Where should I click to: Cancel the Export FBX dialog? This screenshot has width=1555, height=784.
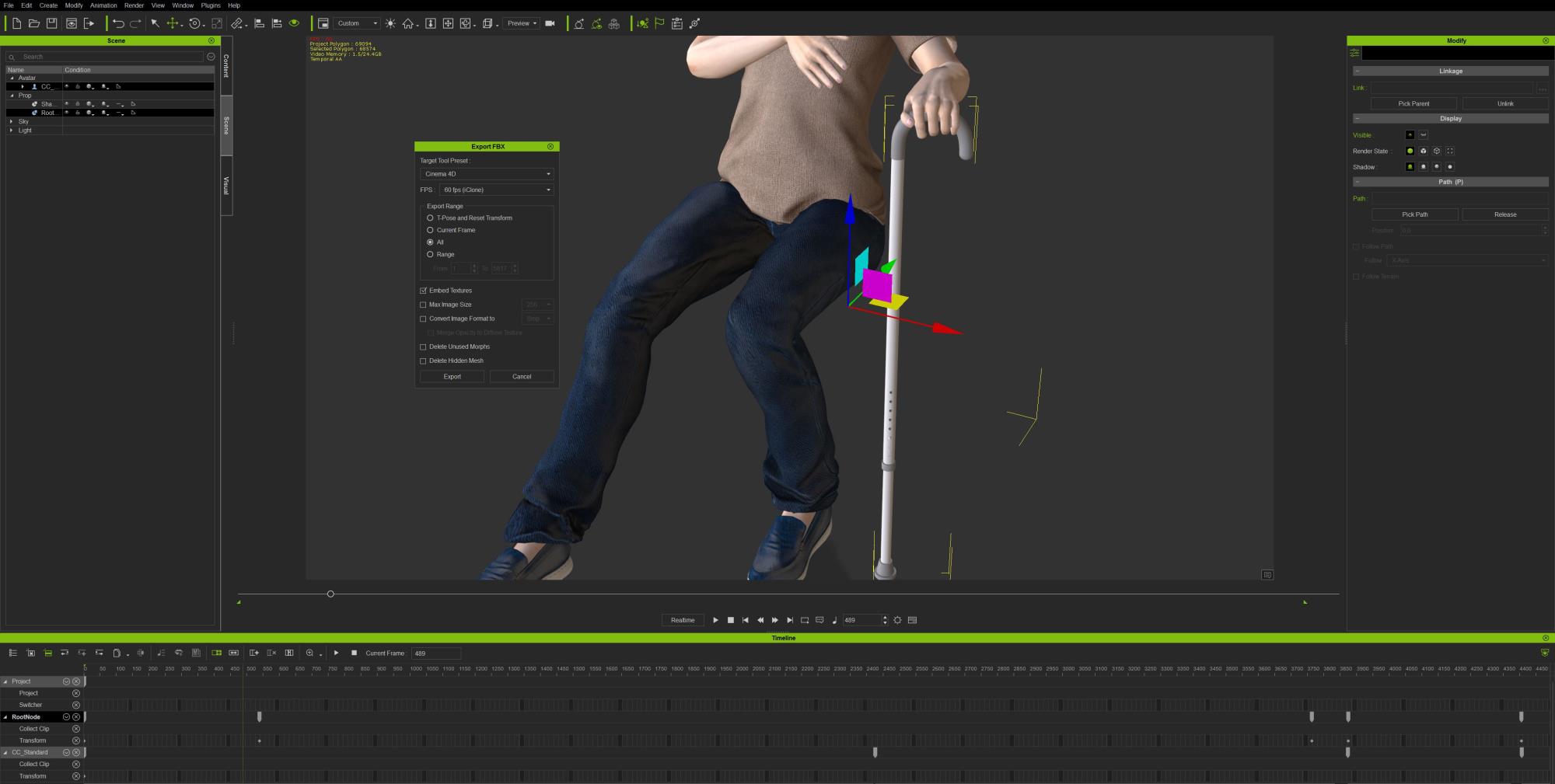[x=522, y=377]
